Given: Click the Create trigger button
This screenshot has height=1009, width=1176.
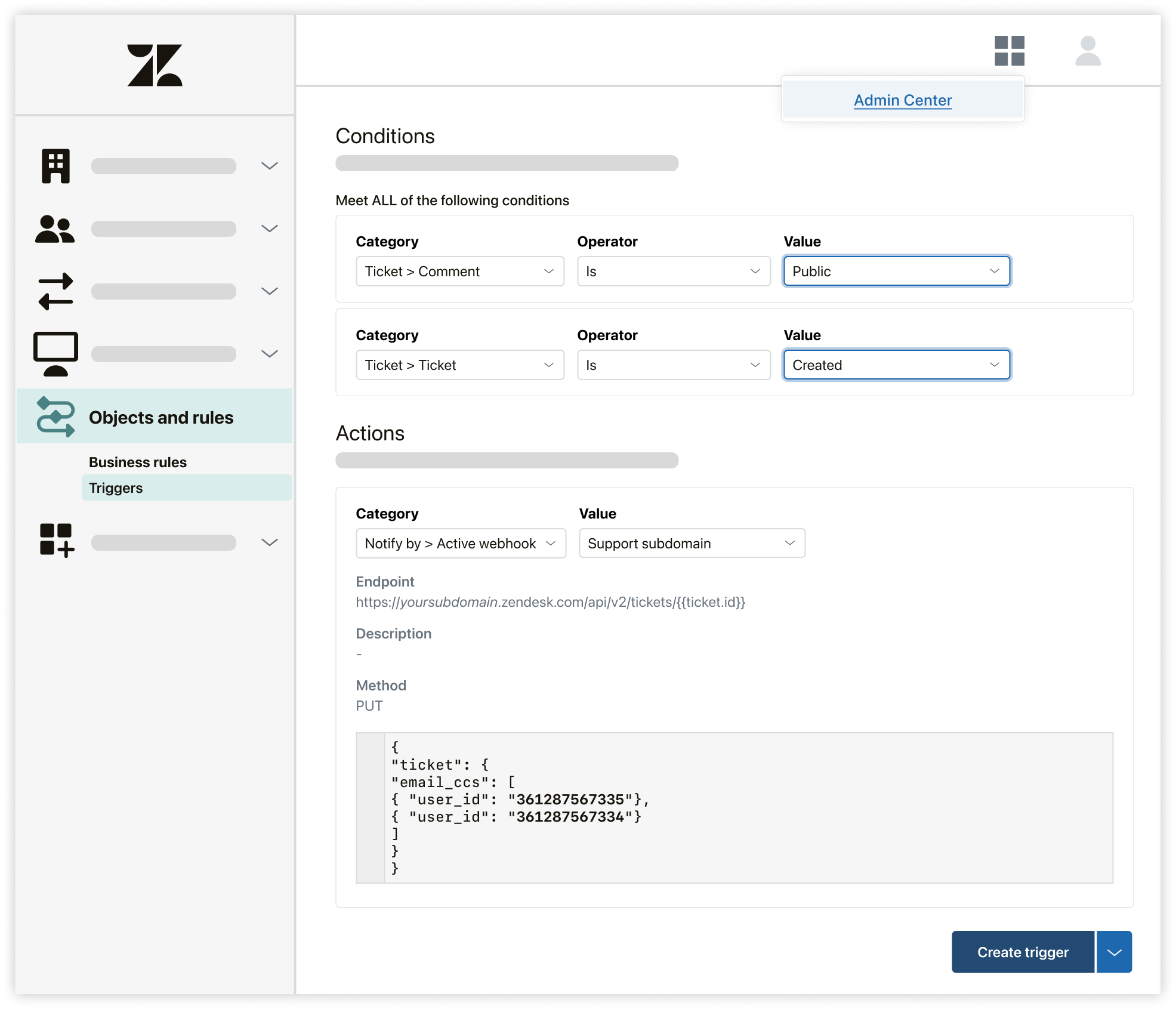Looking at the screenshot, I should tap(1023, 951).
